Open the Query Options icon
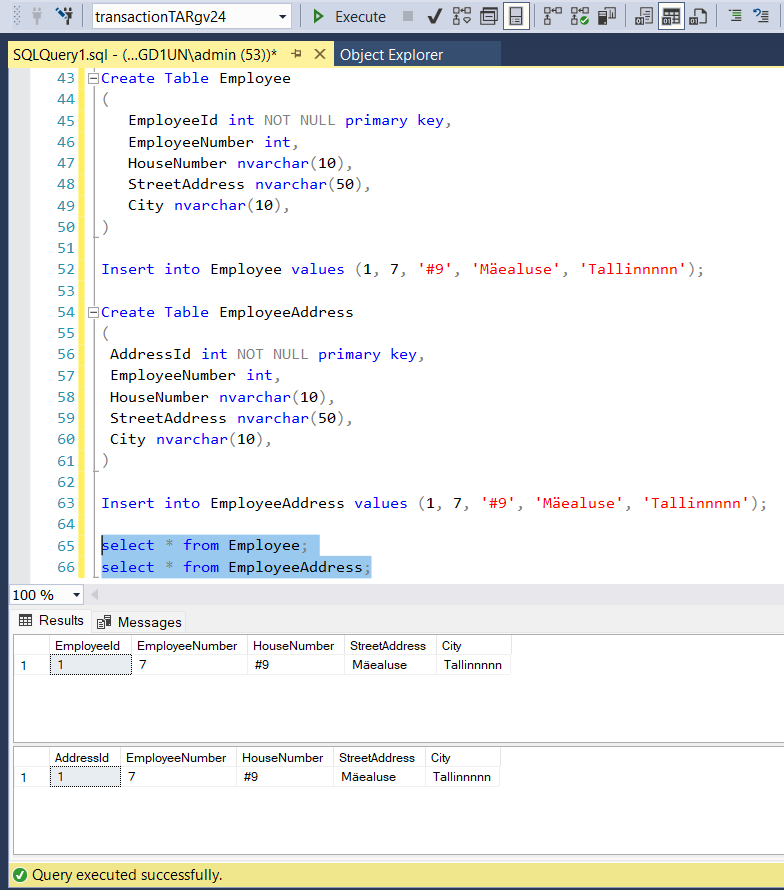 coord(488,16)
